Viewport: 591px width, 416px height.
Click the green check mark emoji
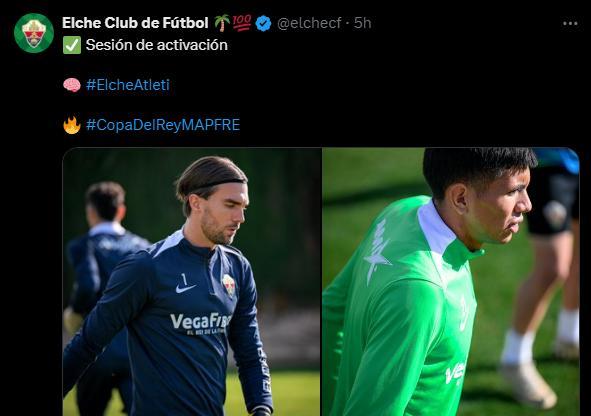coord(72,45)
